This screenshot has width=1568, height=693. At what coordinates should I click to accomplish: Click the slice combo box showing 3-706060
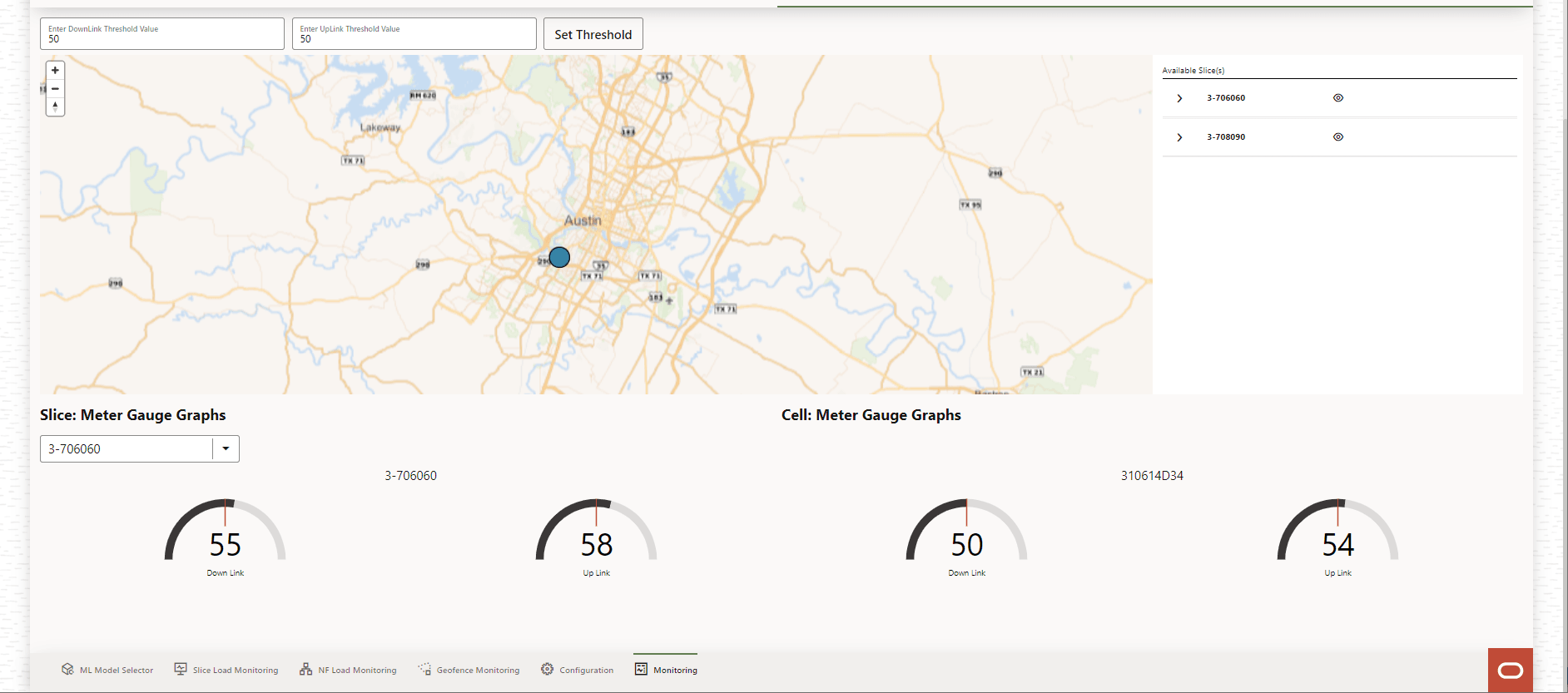pyautogui.click(x=139, y=448)
